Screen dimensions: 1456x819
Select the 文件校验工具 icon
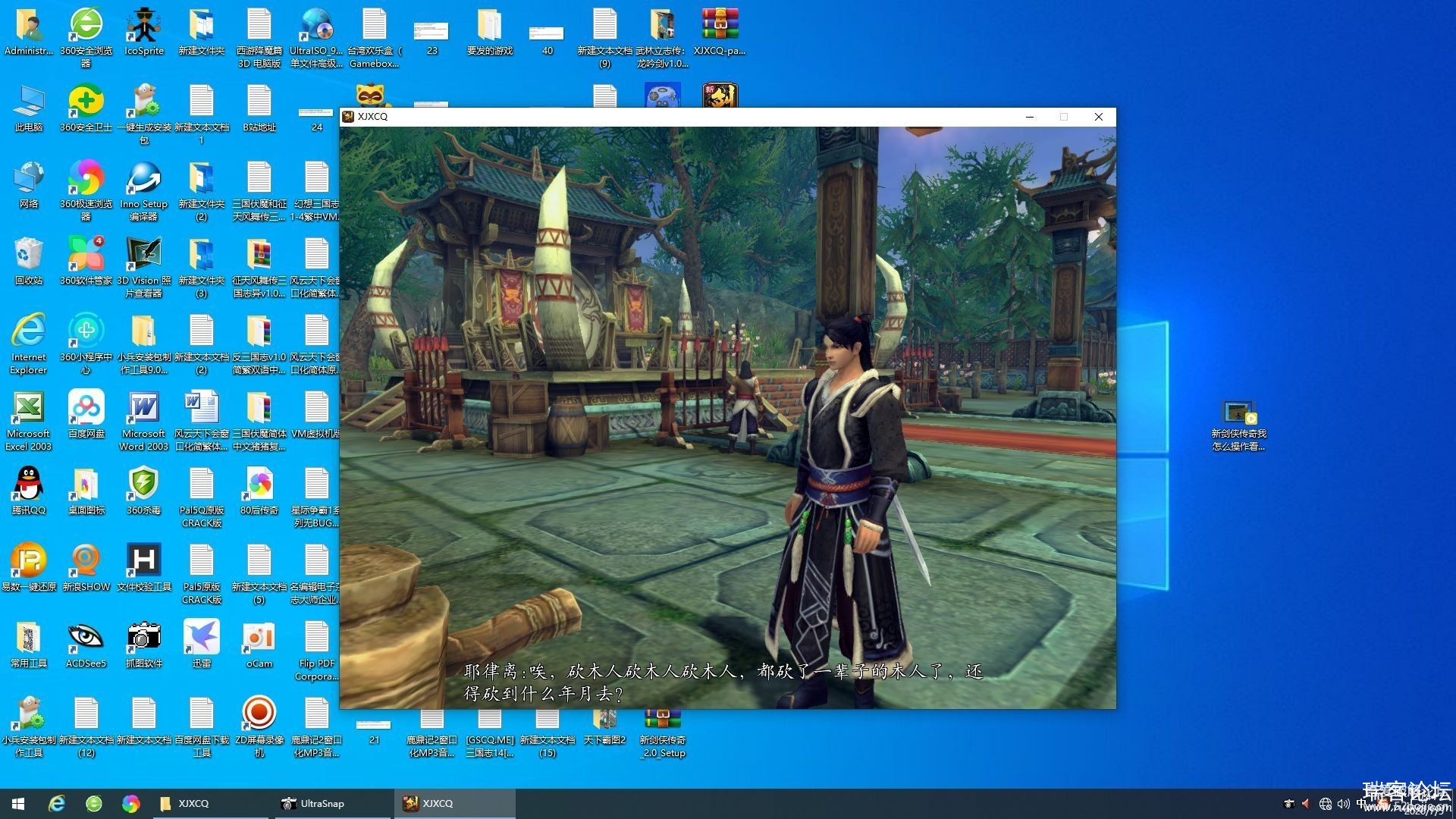pyautogui.click(x=144, y=568)
